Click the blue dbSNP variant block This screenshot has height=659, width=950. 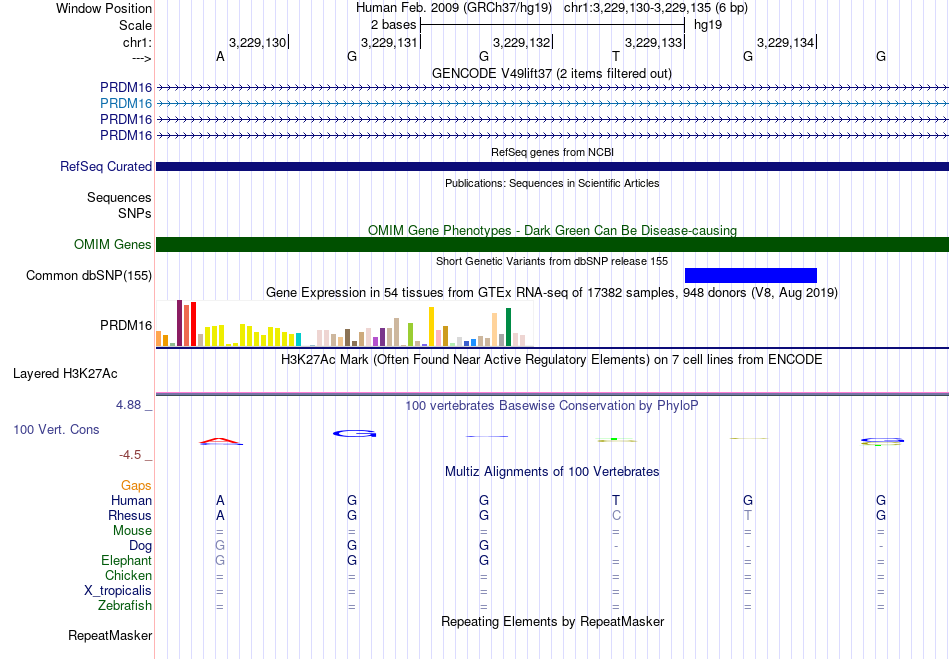pyautogui.click(x=751, y=276)
